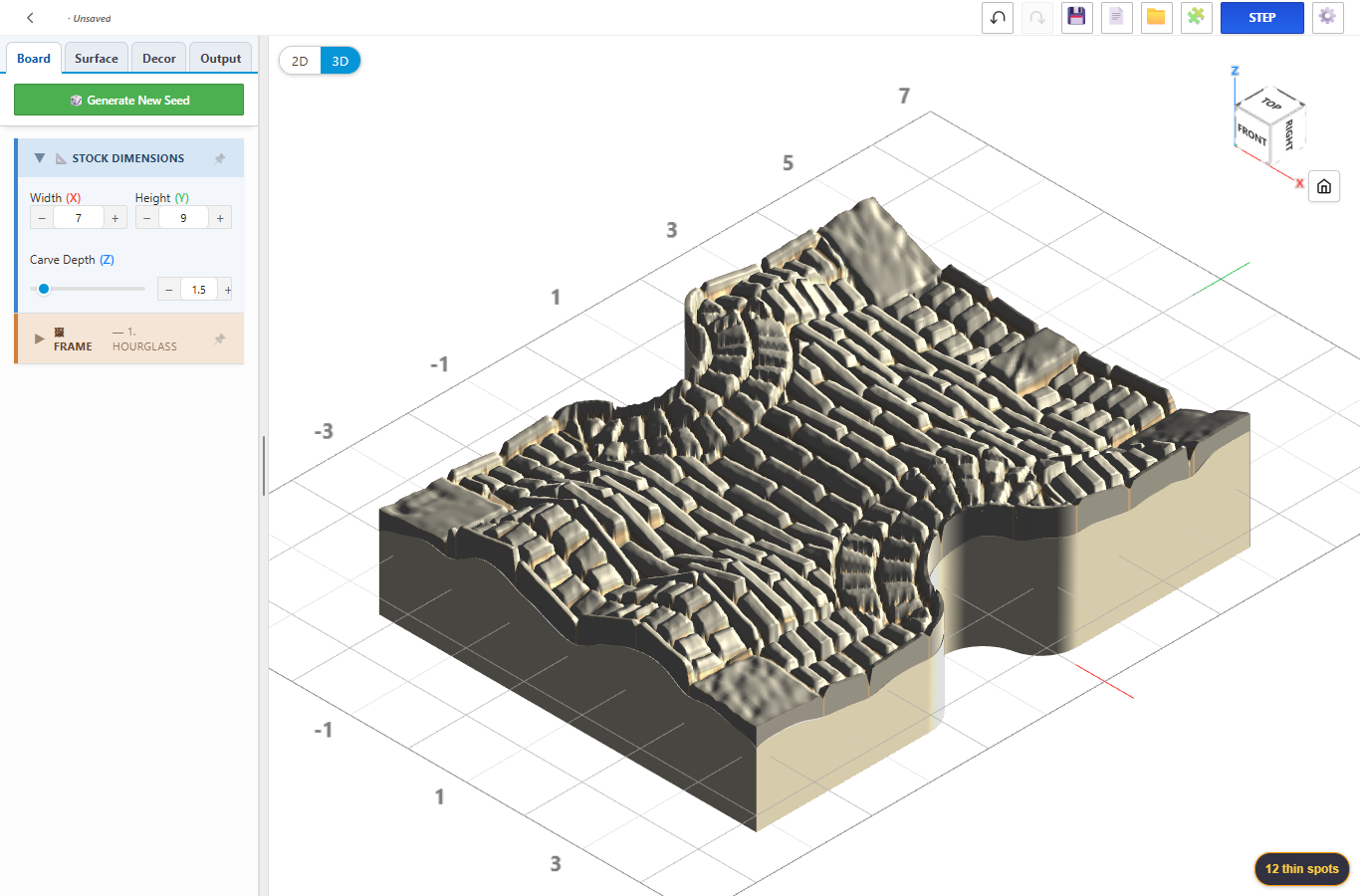
Task: Open the yellow folder icon
Action: click(1156, 18)
